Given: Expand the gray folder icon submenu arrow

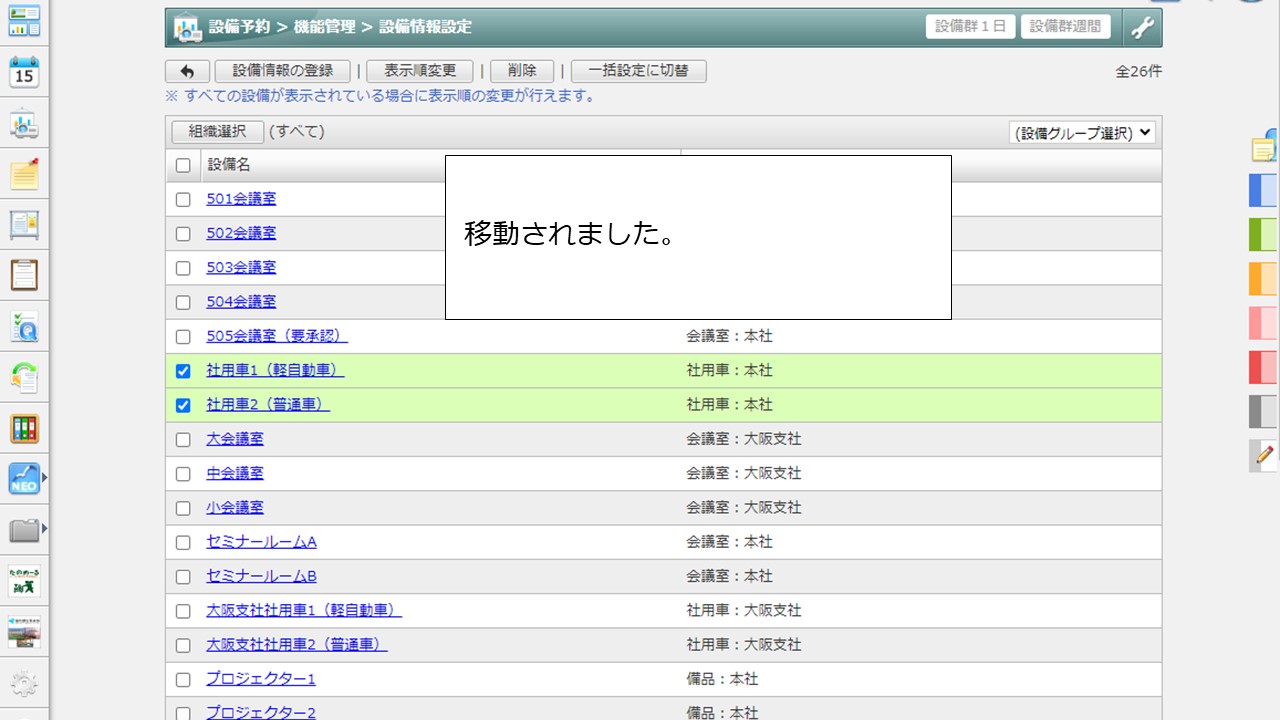Looking at the screenshot, I should [x=44, y=528].
